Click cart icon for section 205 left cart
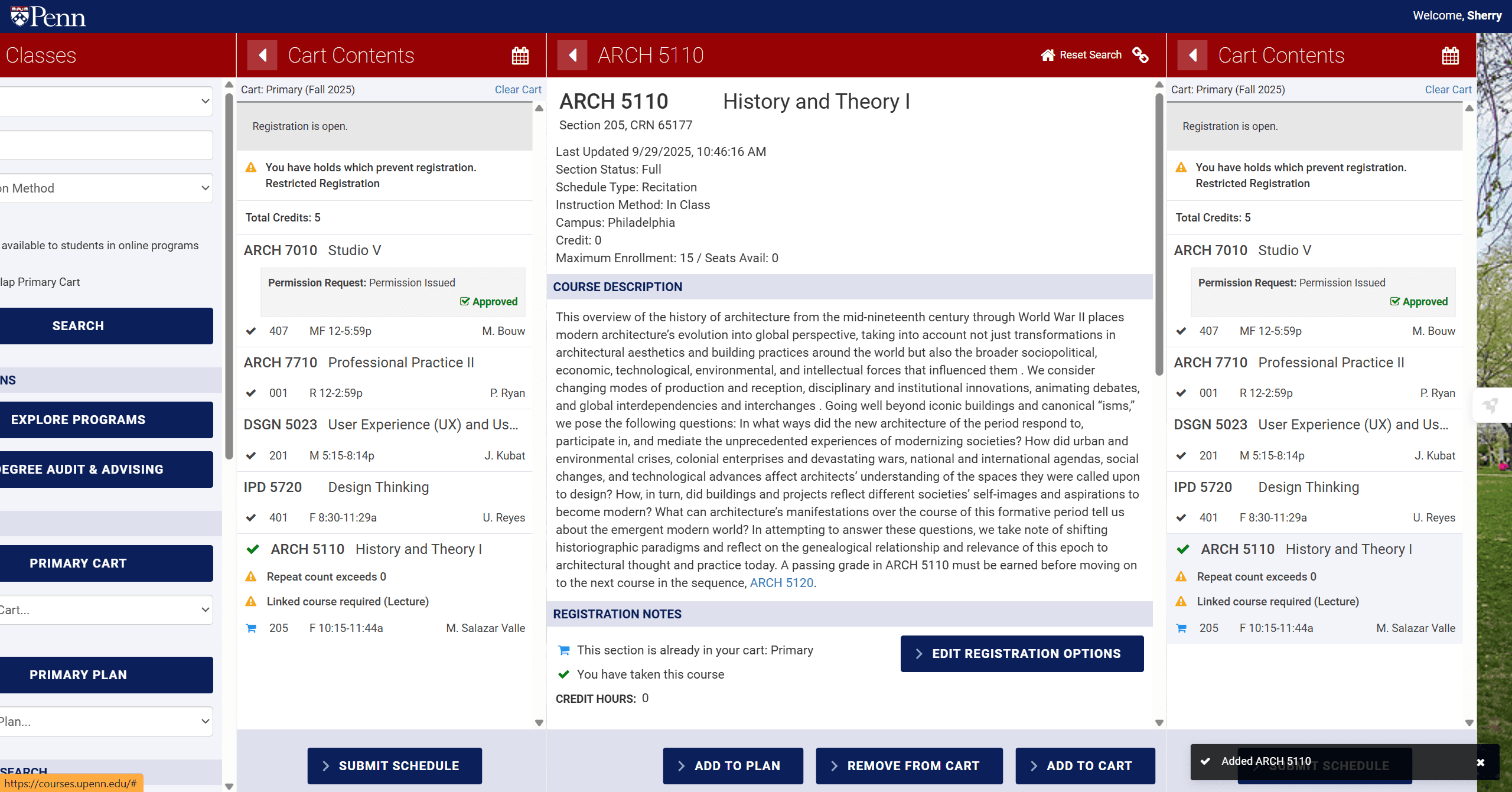Screen dimensions: 1512x792 (251, 628)
